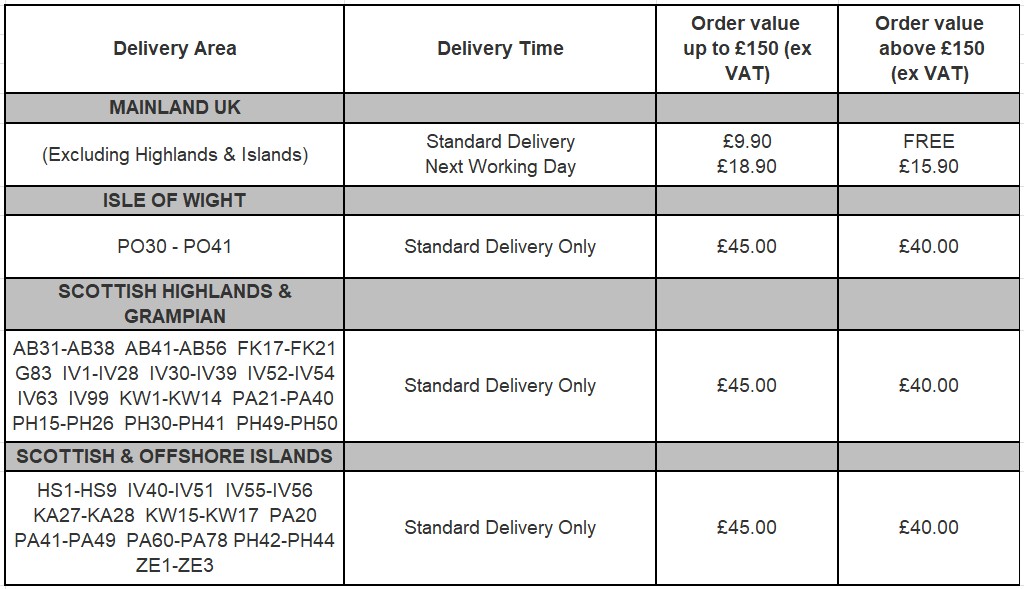Select the KW15-KW17 postcode range
The height and width of the screenshot is (589, 1024).
202,515
